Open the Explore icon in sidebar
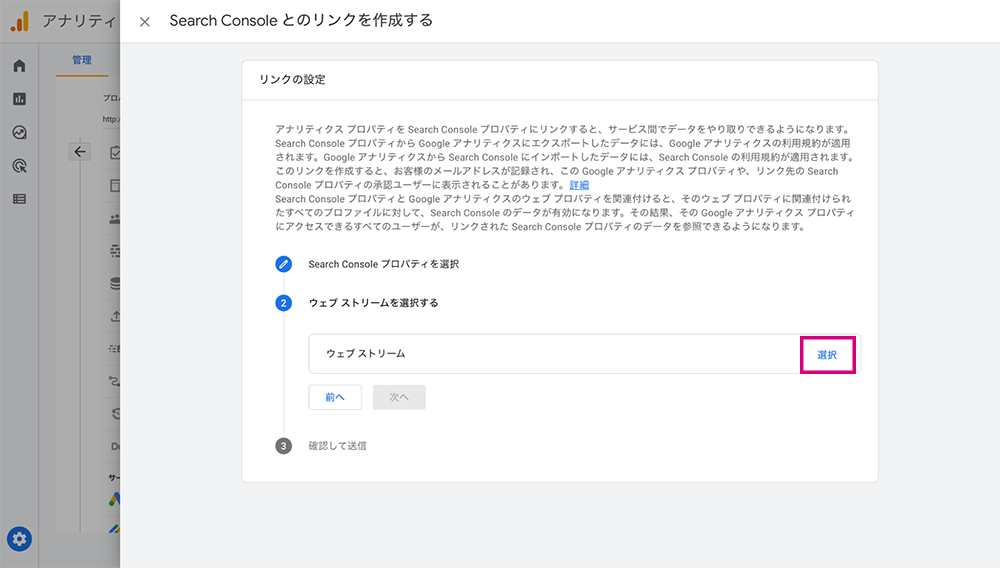 (19, 133)
